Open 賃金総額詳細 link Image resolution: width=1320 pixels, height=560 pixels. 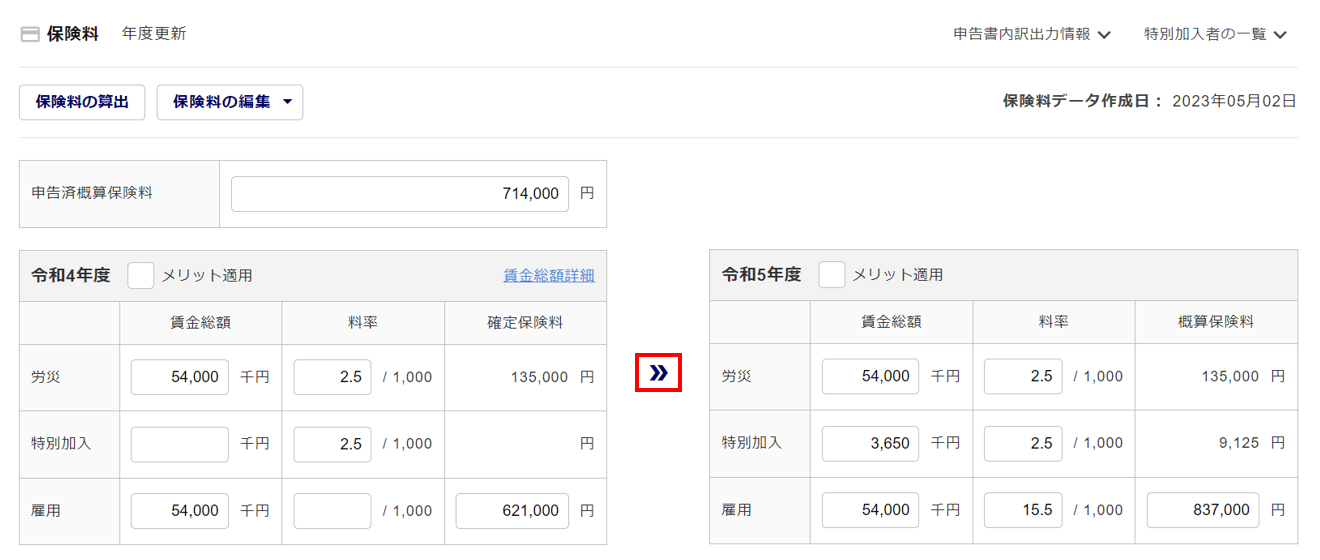[548, 275]
